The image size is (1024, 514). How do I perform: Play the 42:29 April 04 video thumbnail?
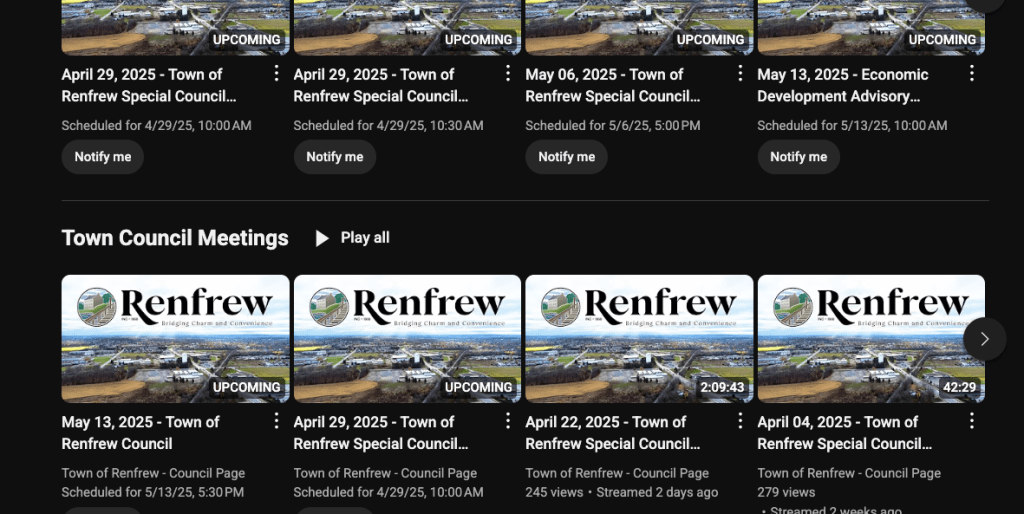tap(870, 339)
